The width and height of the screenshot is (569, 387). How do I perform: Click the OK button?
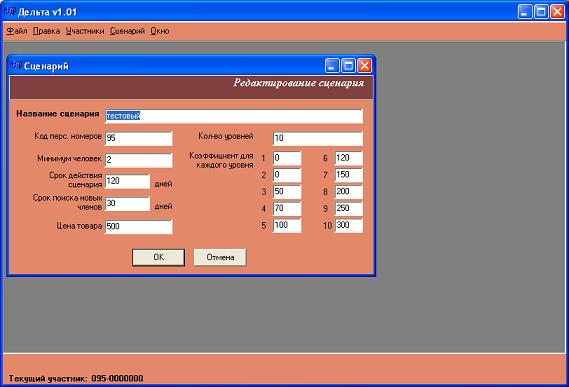tap(159, 257)
